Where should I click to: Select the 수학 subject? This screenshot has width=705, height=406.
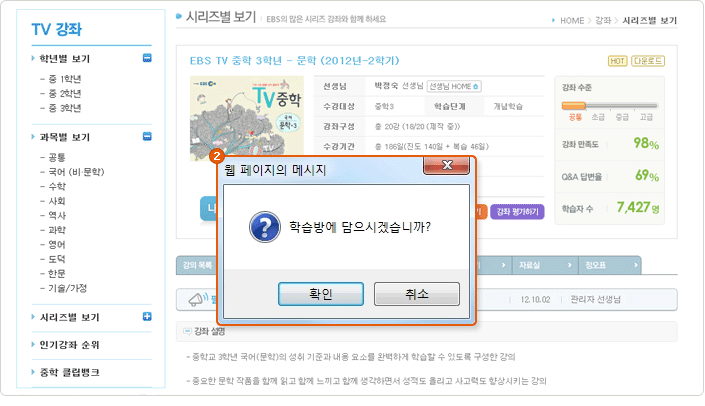(x=57, y=186)
